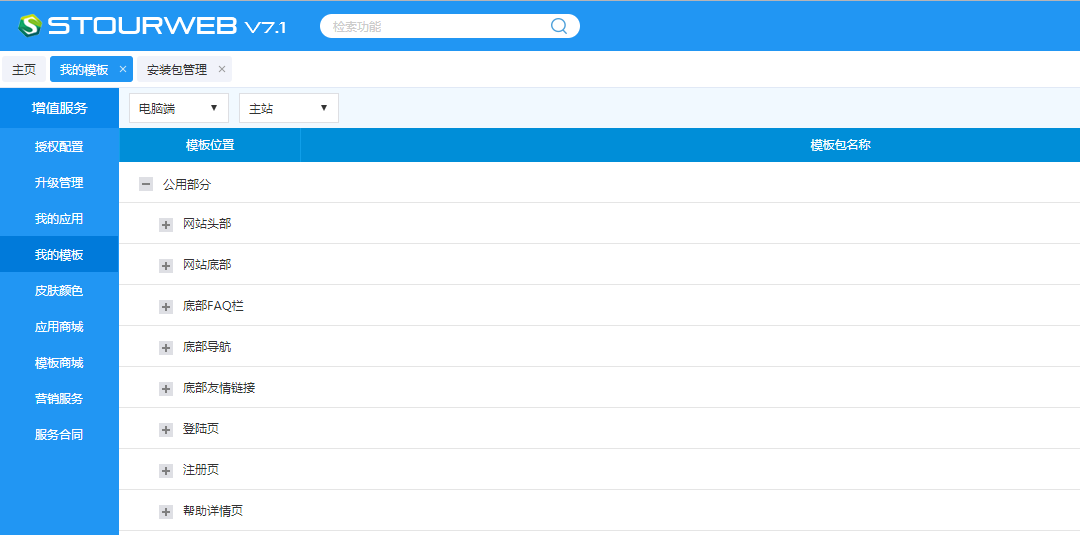The width and height of the screenshot is (1080, 535).
Task: Expand the 底部导航 plus icon
Action: tap(166, 348)
